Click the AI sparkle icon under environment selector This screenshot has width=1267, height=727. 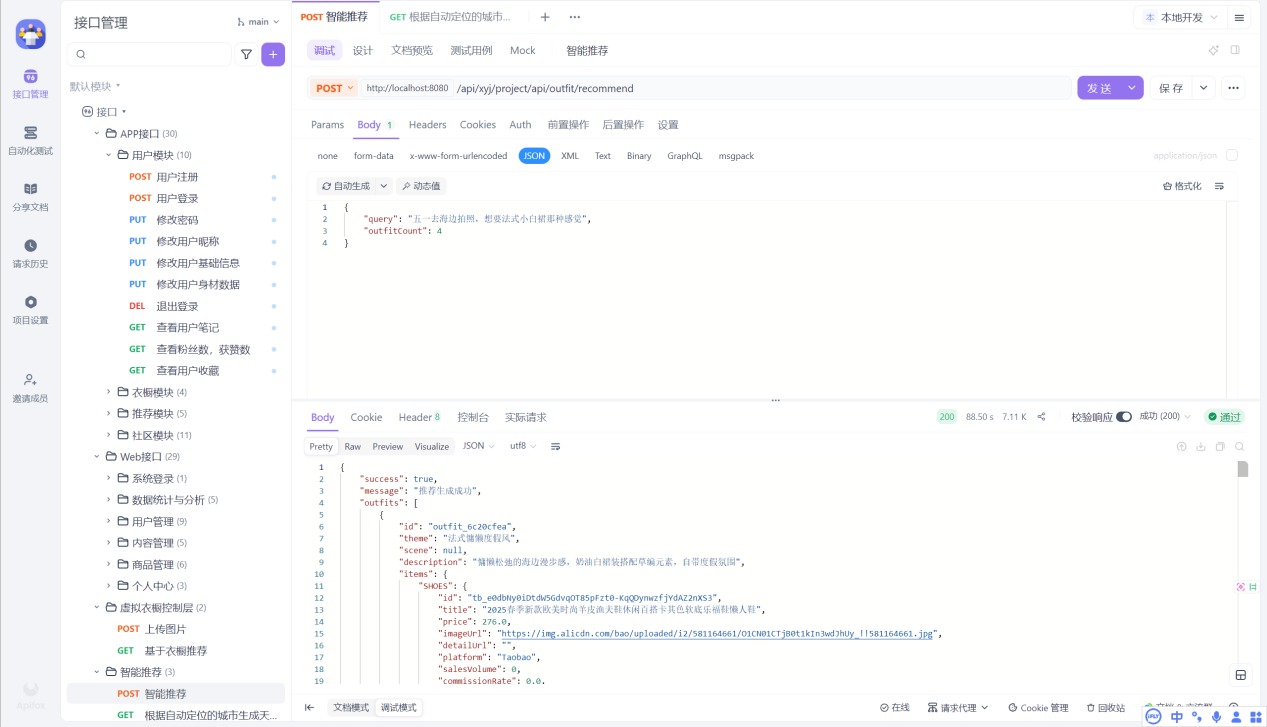(1214, 50)
